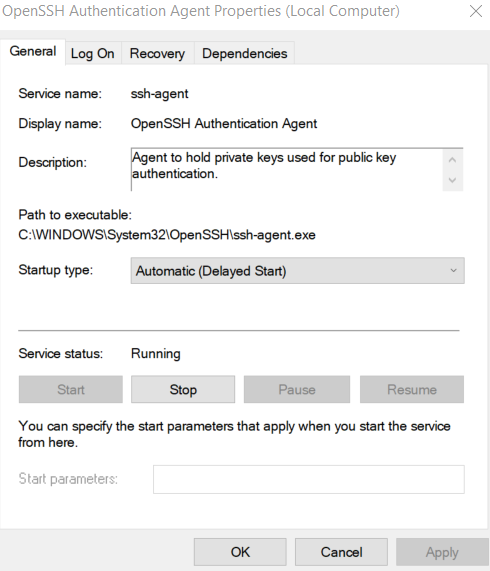The image size is (490, 571).
Task: Select the path to executable text
Action: [x=167, y=235]
